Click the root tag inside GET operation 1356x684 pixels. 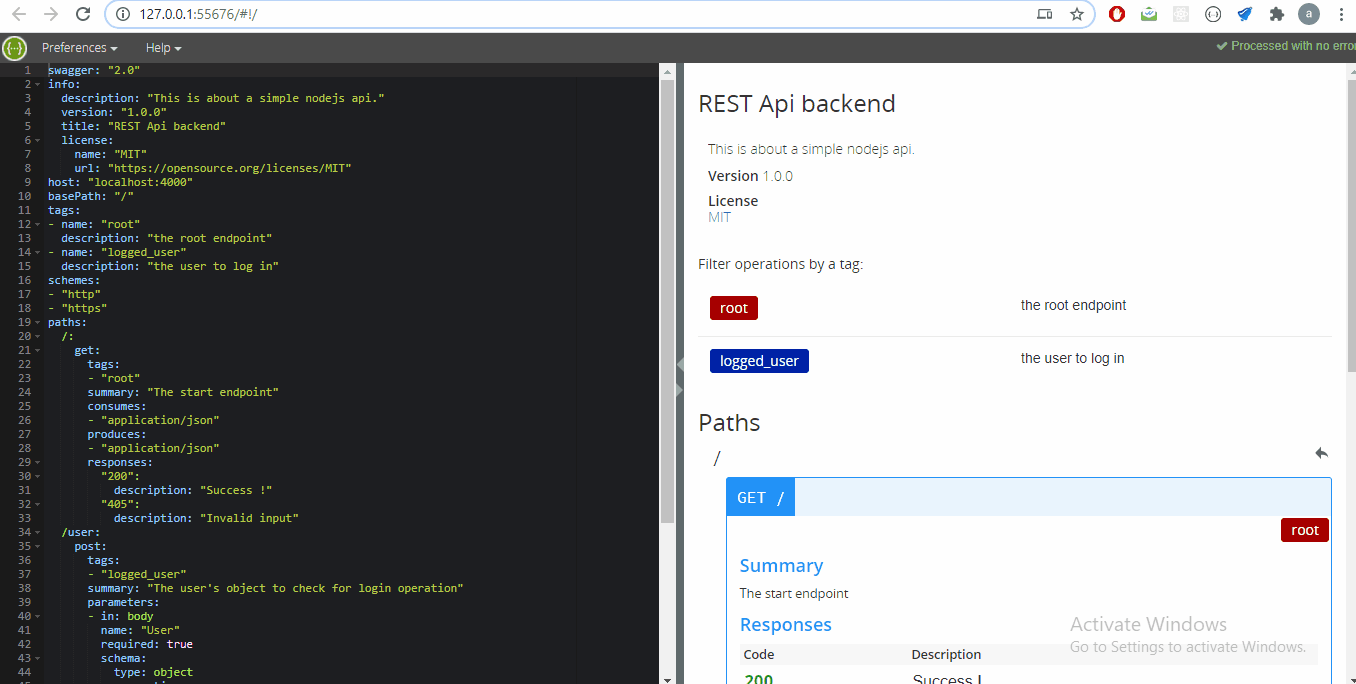point(1305,530)
